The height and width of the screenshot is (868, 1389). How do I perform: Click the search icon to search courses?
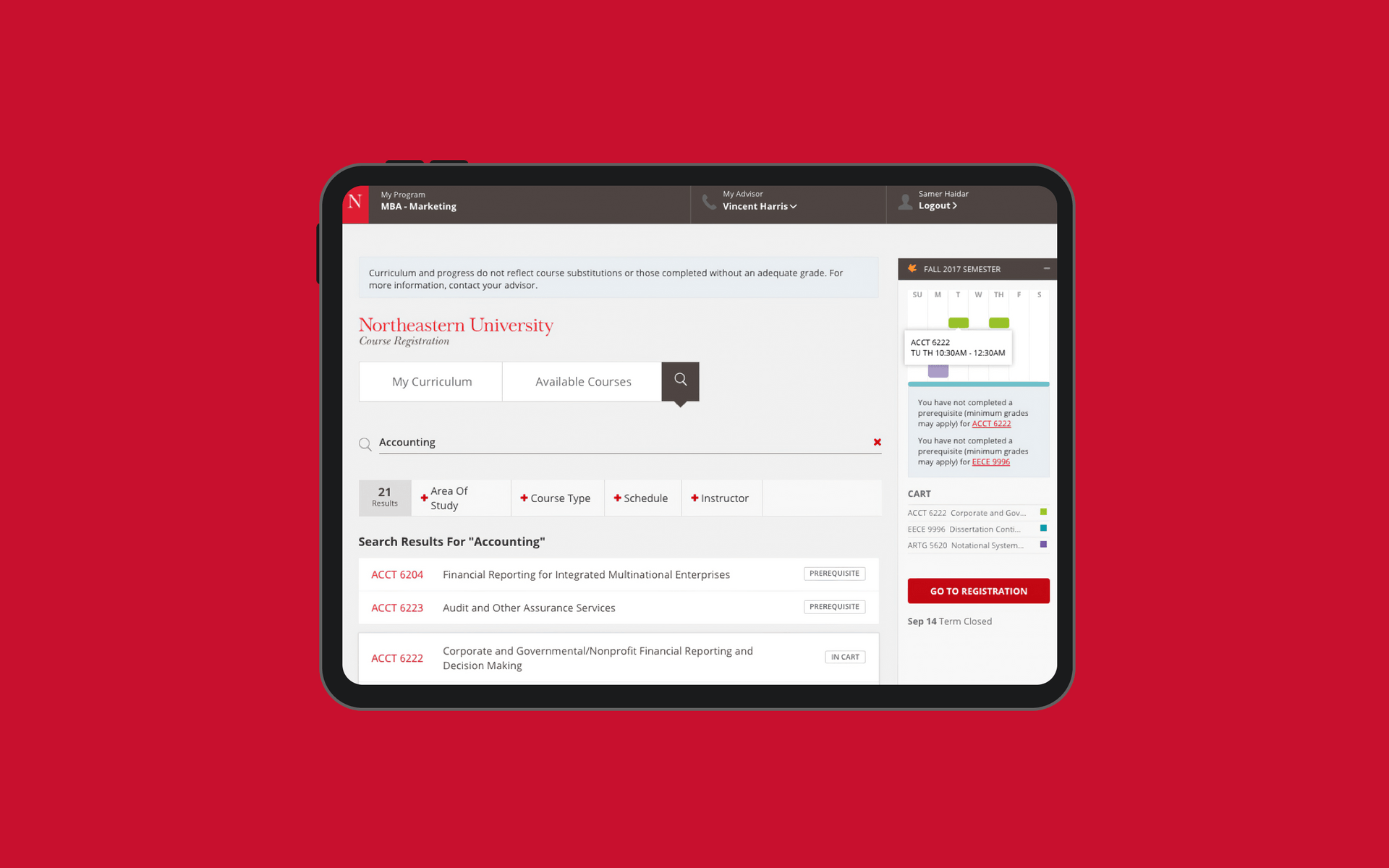(680, 380)
